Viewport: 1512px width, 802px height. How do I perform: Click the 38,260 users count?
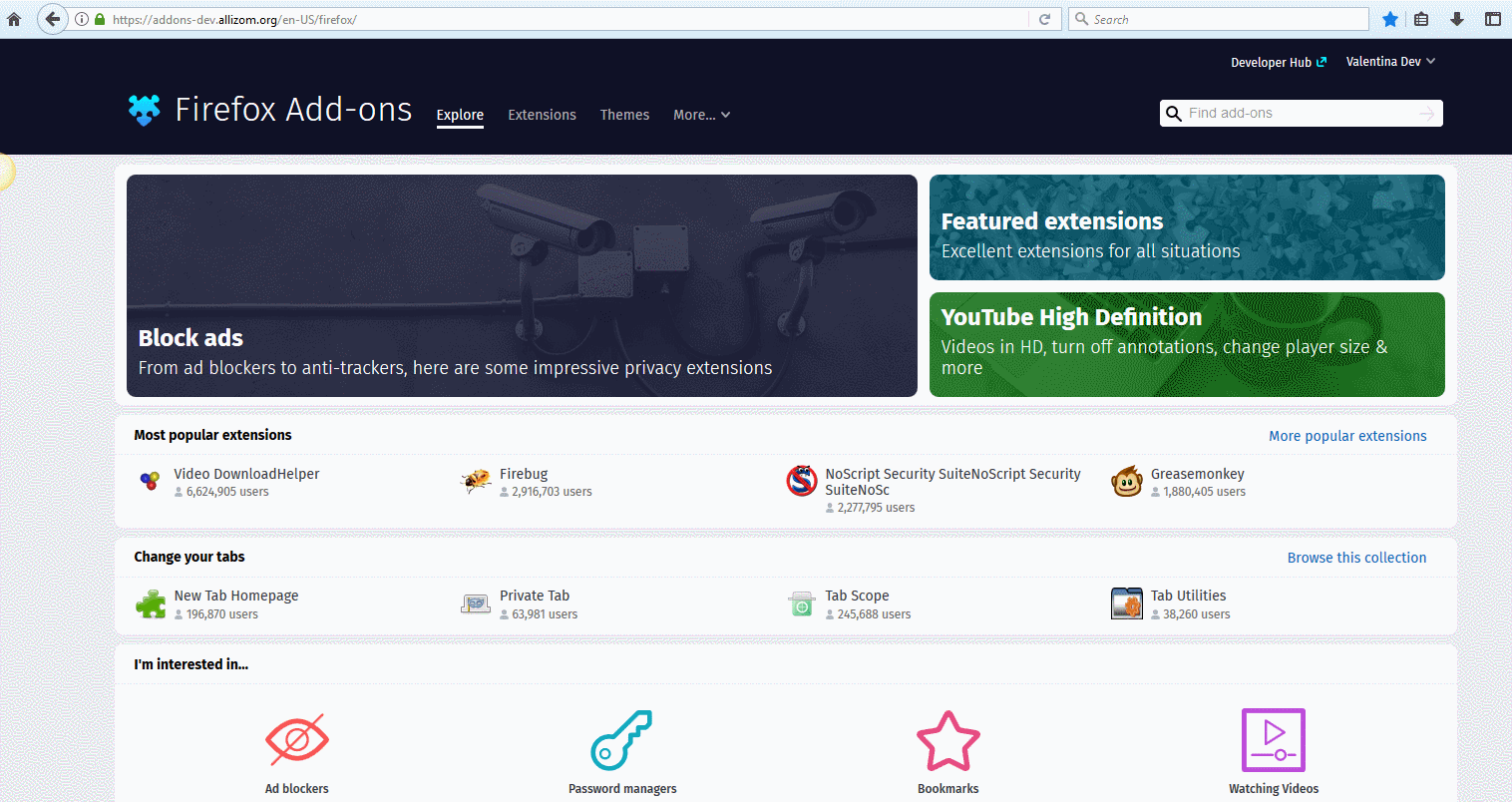1196,614
